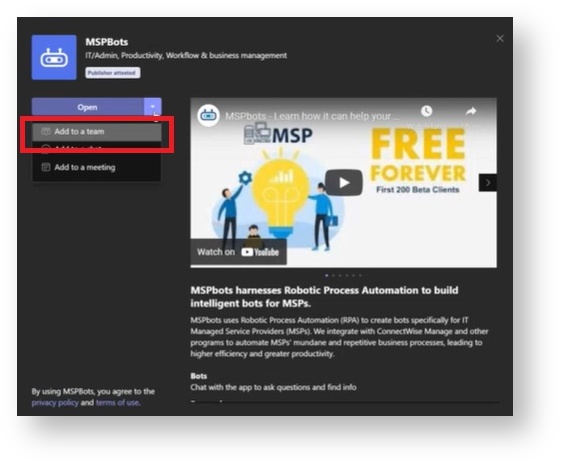Click the Publisher attested badge
The width and height of the screenshot is (561, 464).
(112, 73)
